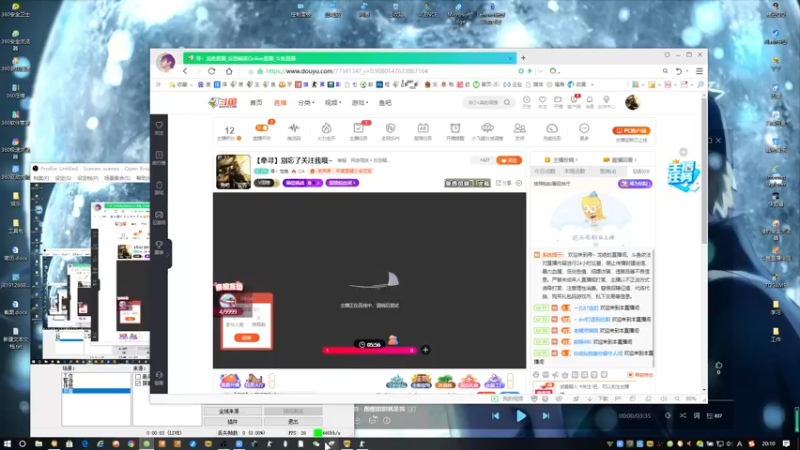Screen dimensions: 800x450
Task: Open the More three-dots circle icon
Action: tap(584, 128)
